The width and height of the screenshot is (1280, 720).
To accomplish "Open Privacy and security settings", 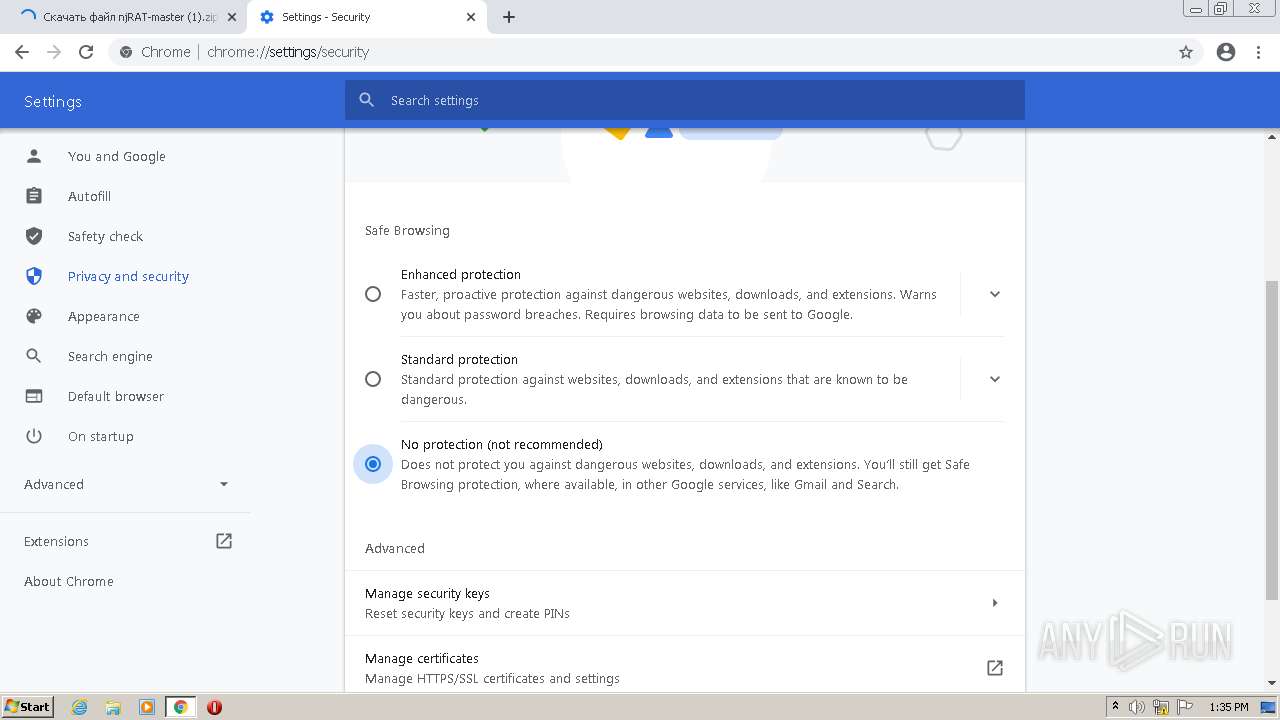I will coord(128,276).
